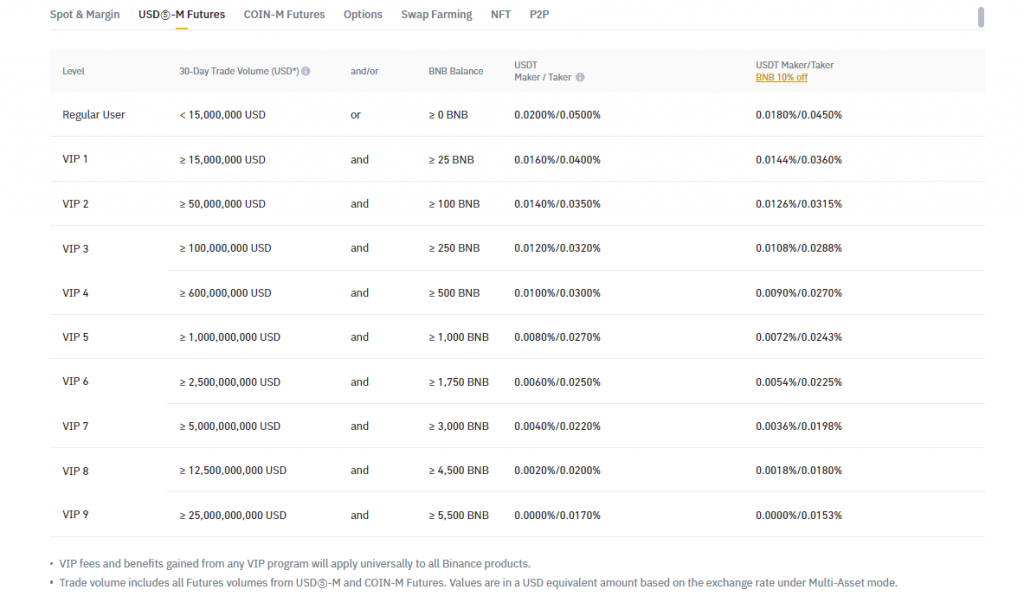Click the VIP 1 level label

point(75,159)
